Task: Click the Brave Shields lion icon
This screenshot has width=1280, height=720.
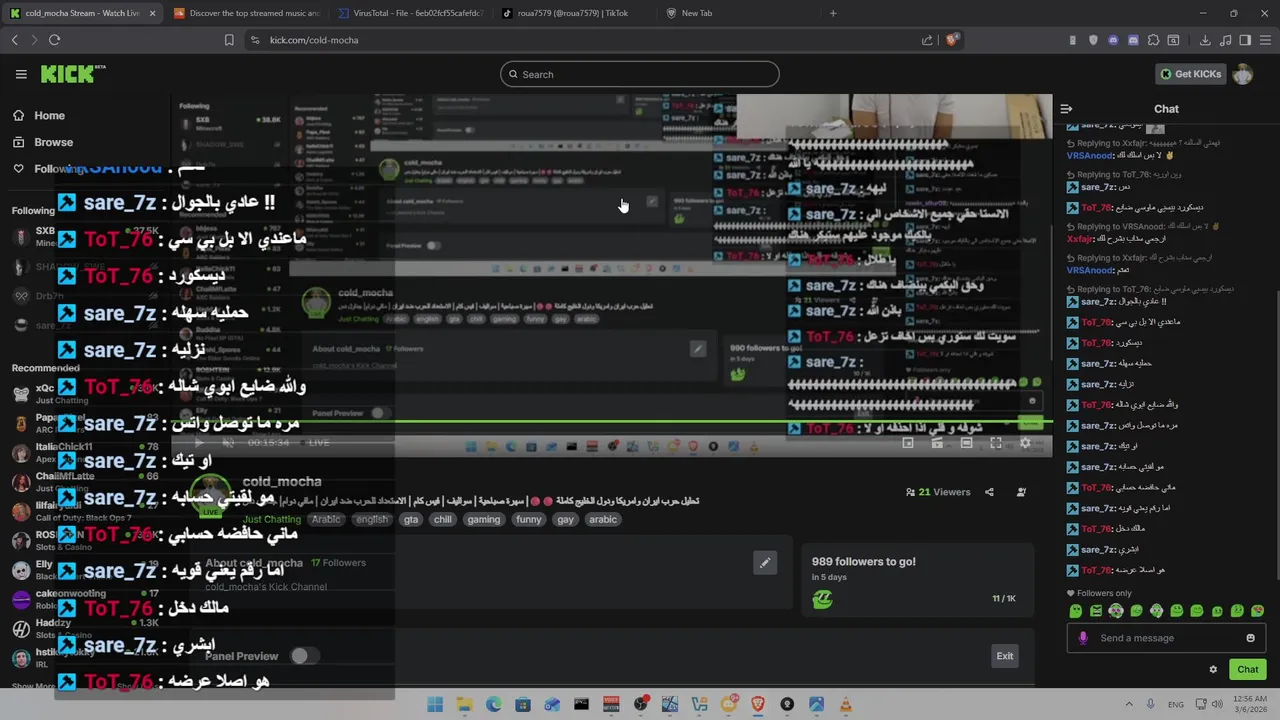Action: click(952, 40)
